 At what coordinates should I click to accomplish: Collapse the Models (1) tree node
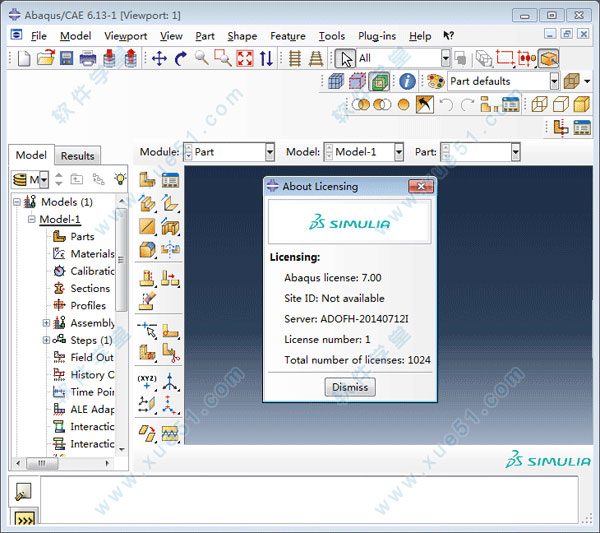[17, 202]
